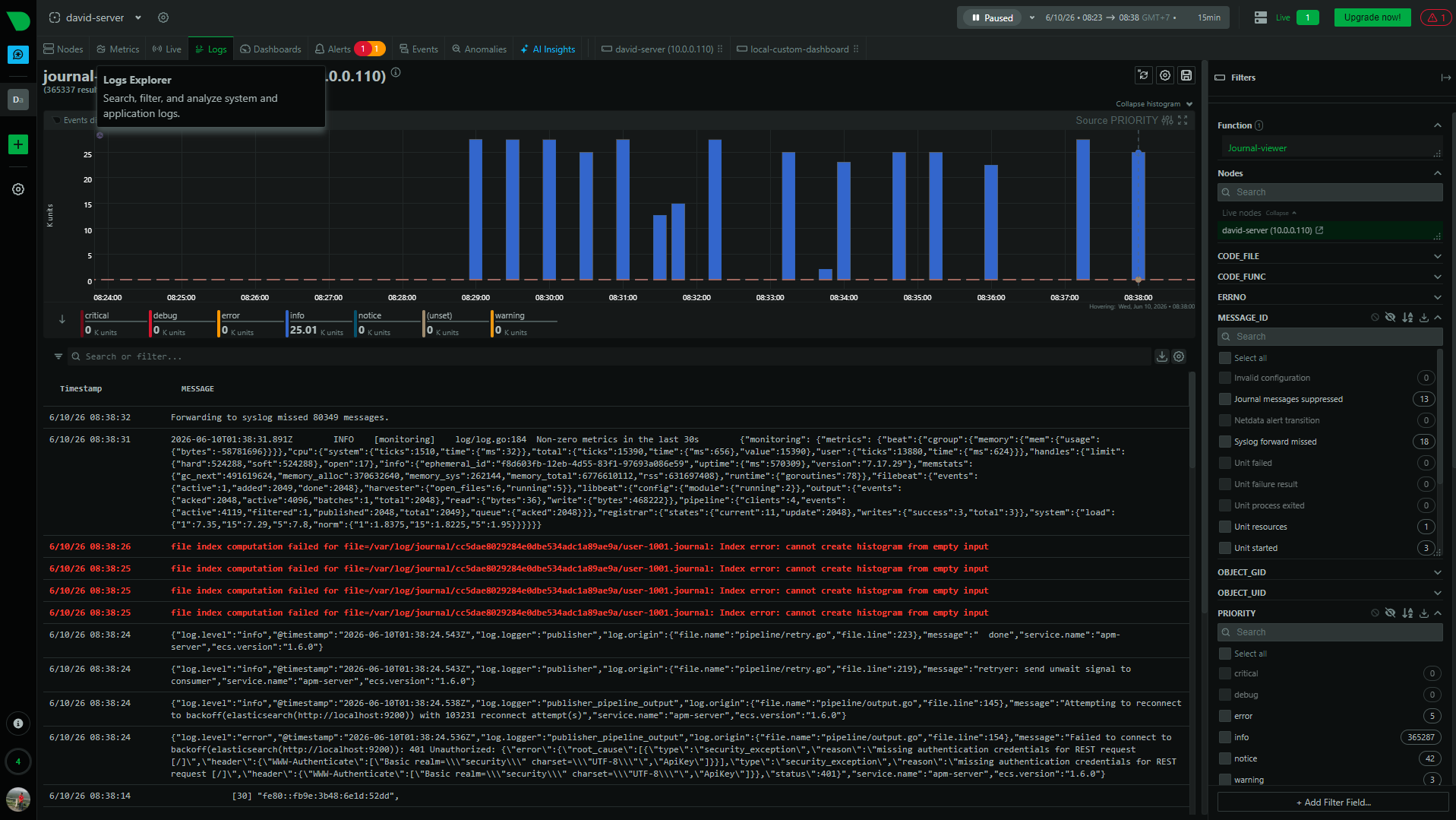The width and height of the screenshot is (1456, 820).
Task: Open the rooms layout icon near Live
Action: 1261,17
